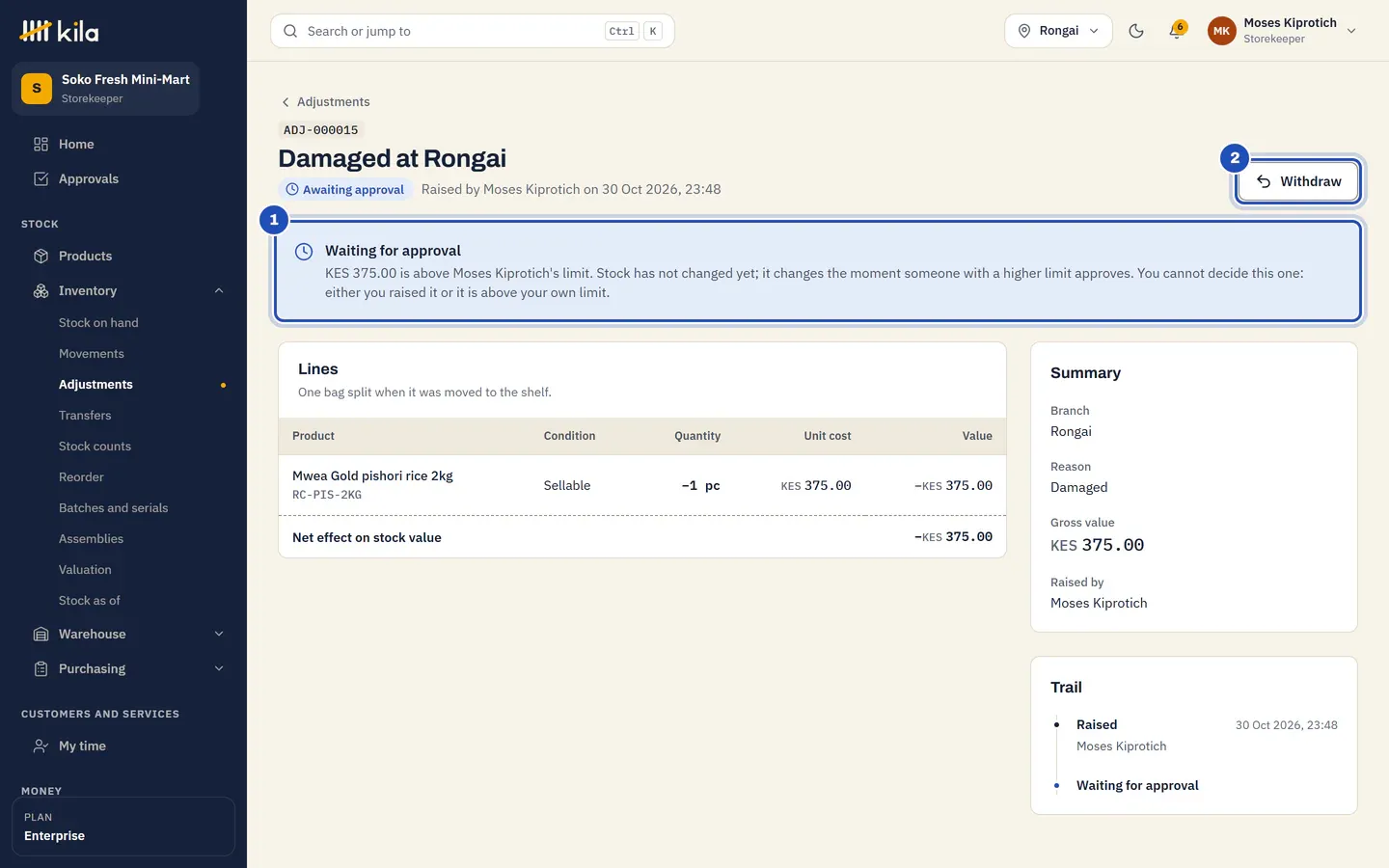Select Adjustments in the sidebar
The height and width of the screenshot is (868, 1389).
pos(95,385)
